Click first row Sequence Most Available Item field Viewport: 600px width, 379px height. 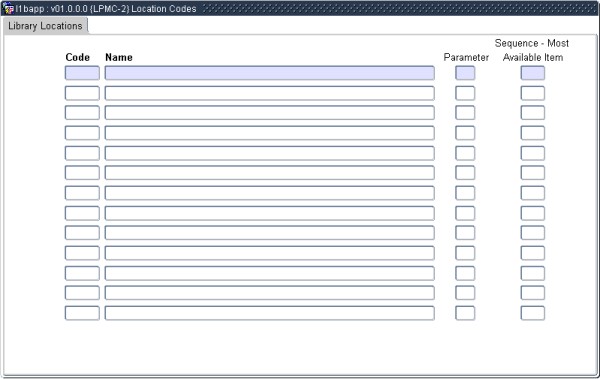click(533, 73)
